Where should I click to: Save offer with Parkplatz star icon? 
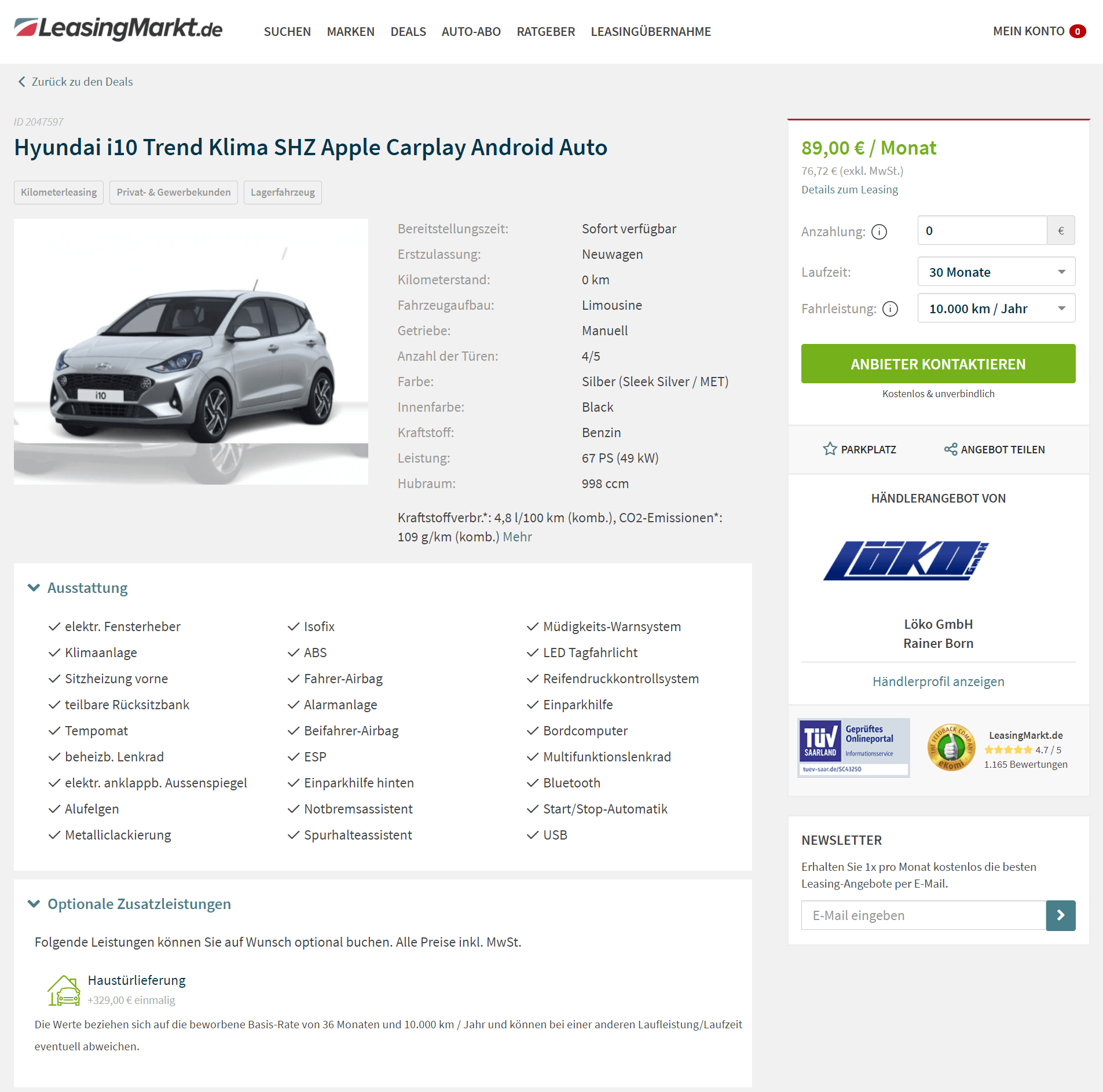(830, 449)
